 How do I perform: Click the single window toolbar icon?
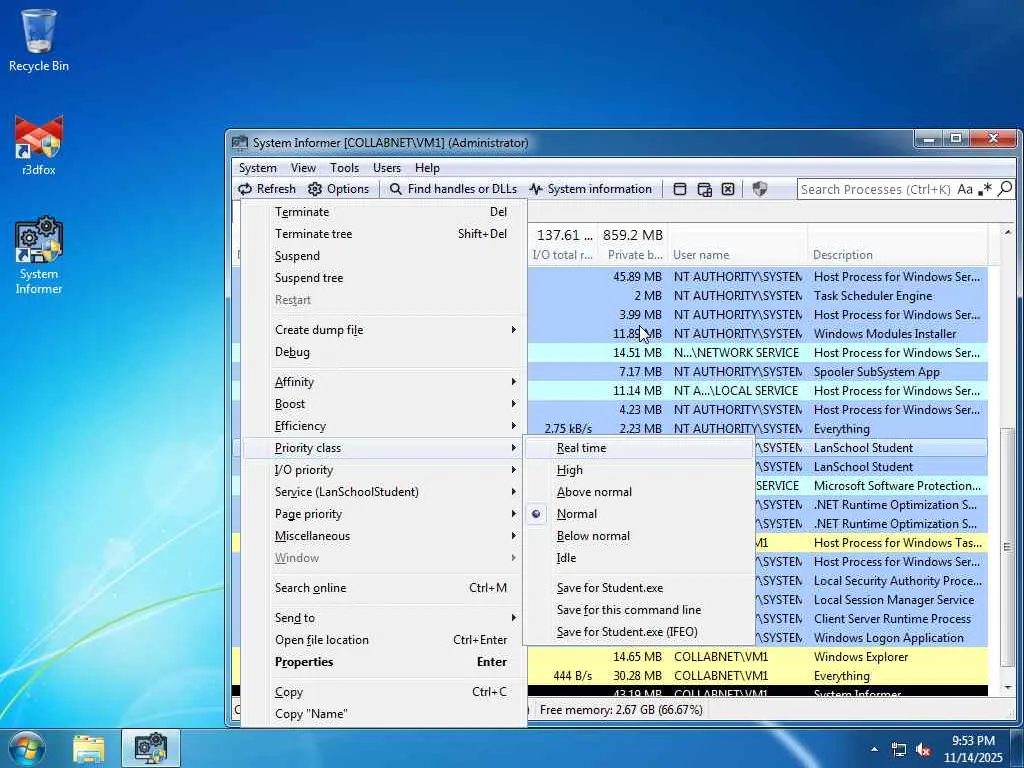click(x=680, y=189)
